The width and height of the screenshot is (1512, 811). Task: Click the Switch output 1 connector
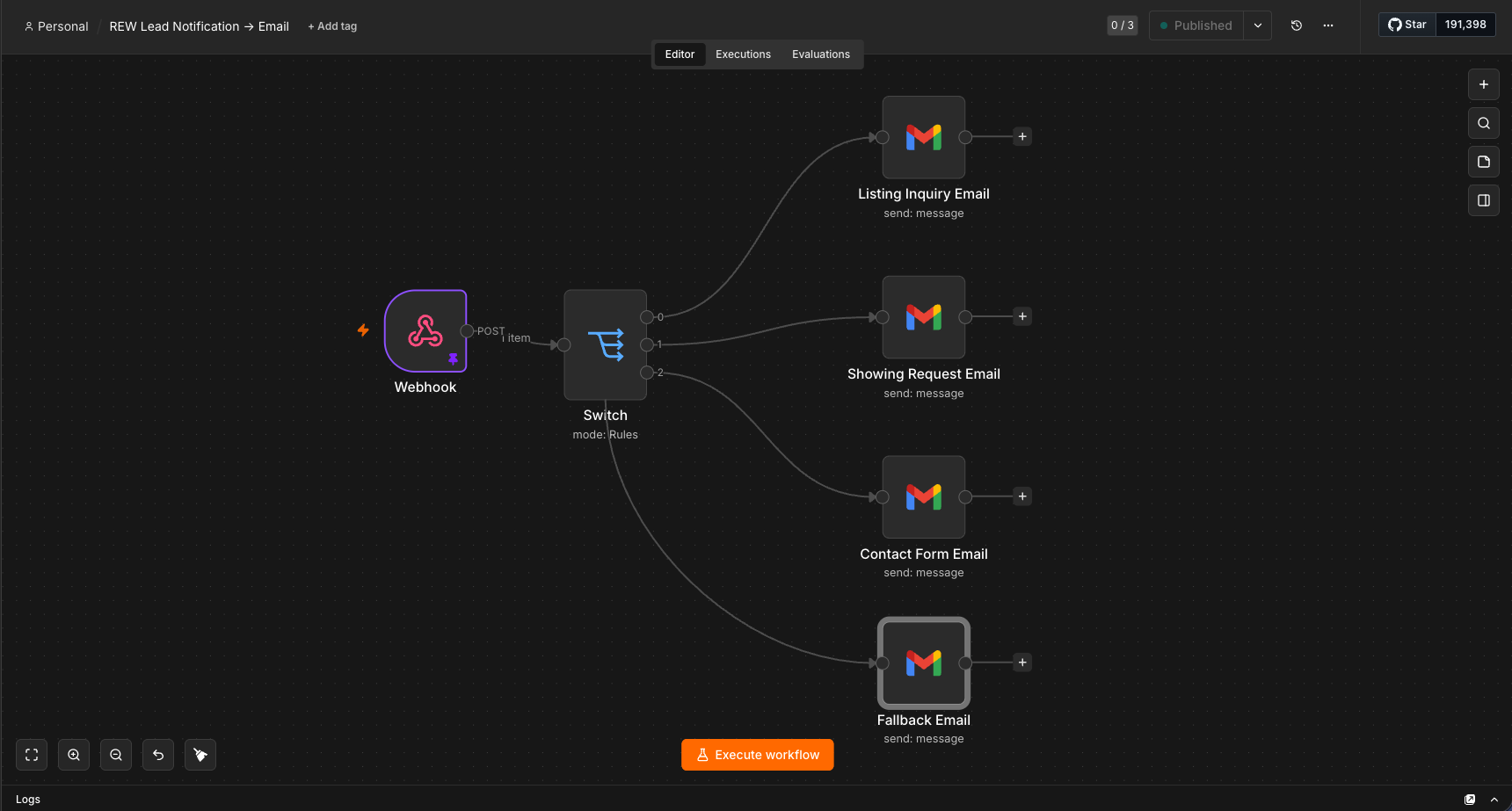647,344
